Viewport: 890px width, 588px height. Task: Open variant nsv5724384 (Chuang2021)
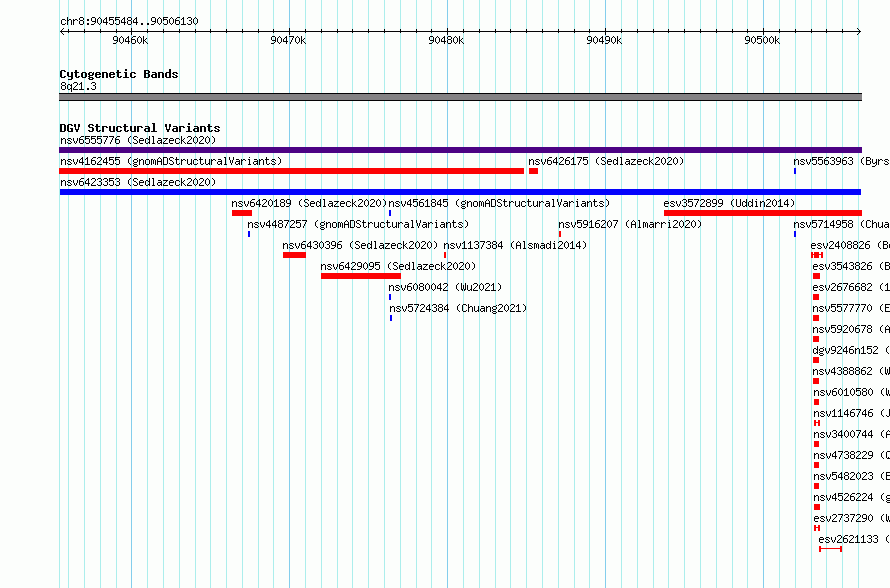point(458,308)
